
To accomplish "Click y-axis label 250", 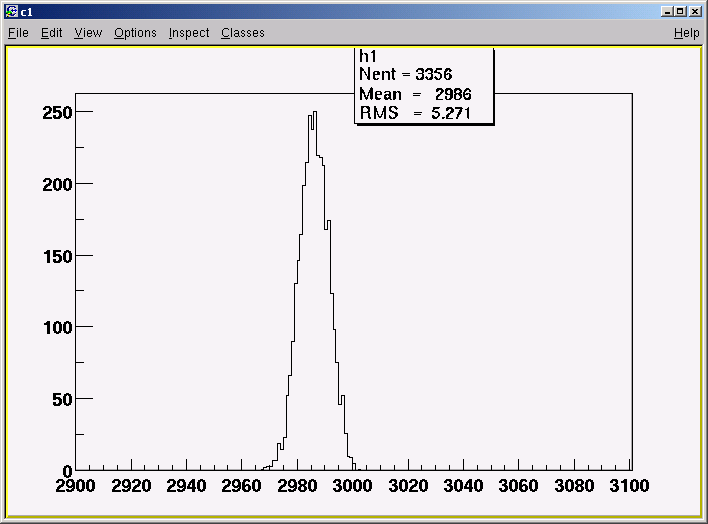I will click(x=57, y=112).
